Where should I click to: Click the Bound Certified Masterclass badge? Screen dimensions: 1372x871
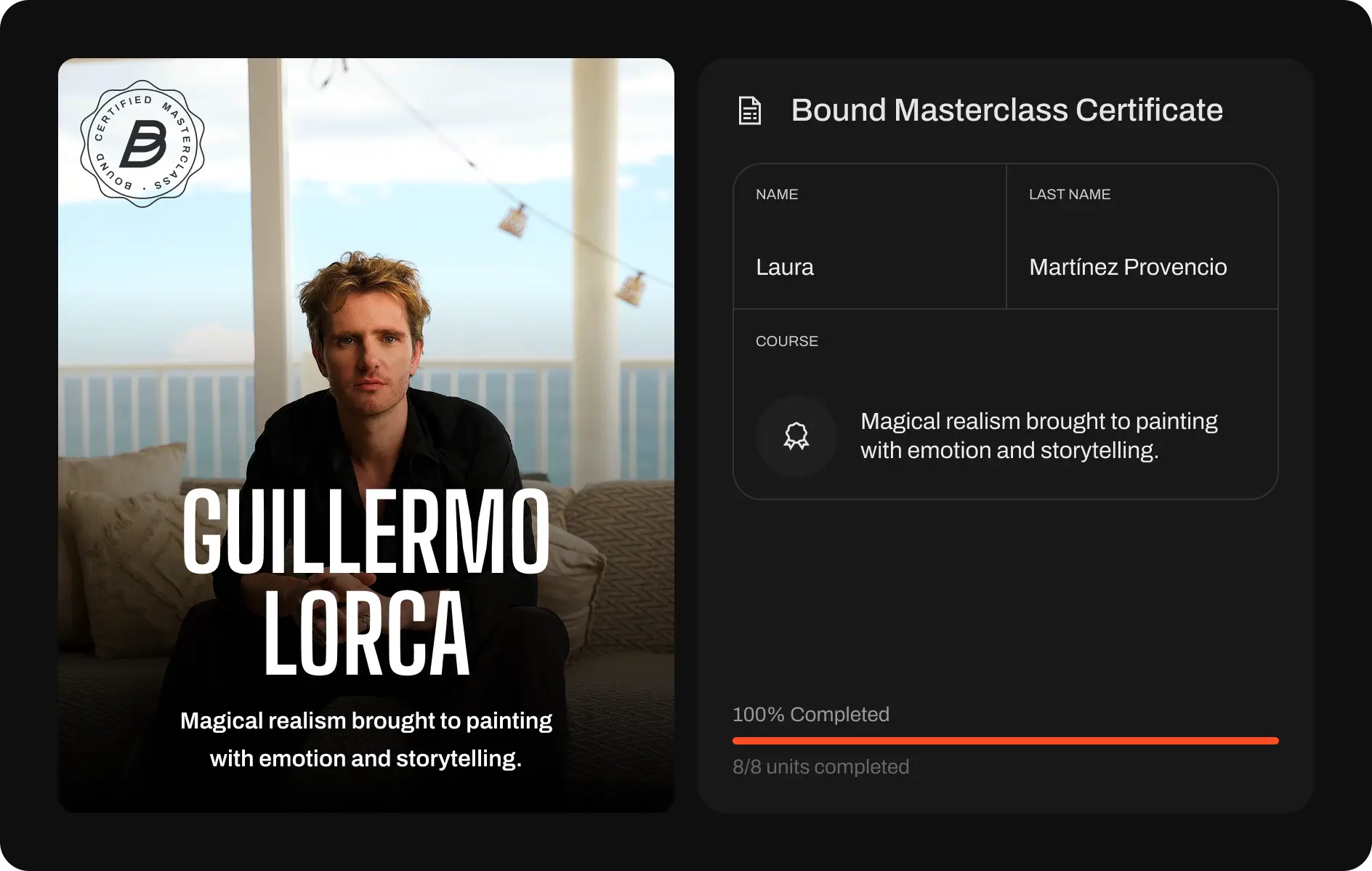point(142,144)
